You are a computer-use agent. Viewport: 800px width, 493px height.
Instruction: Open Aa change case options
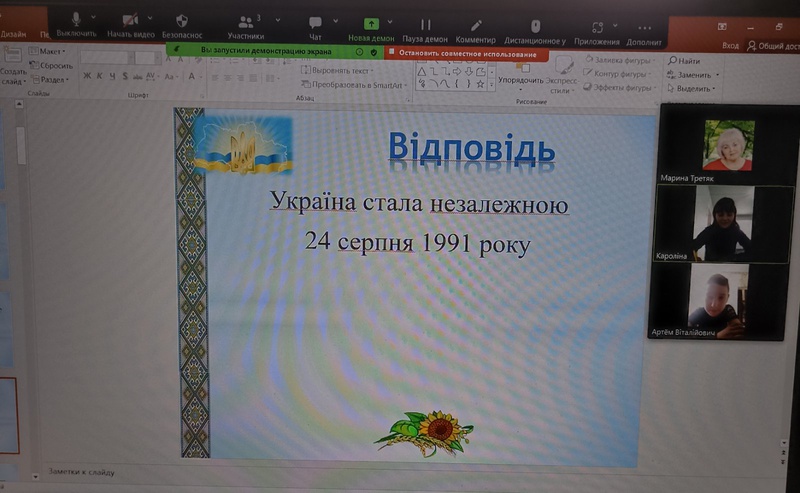pyautogui.click(x=171, y=77)
